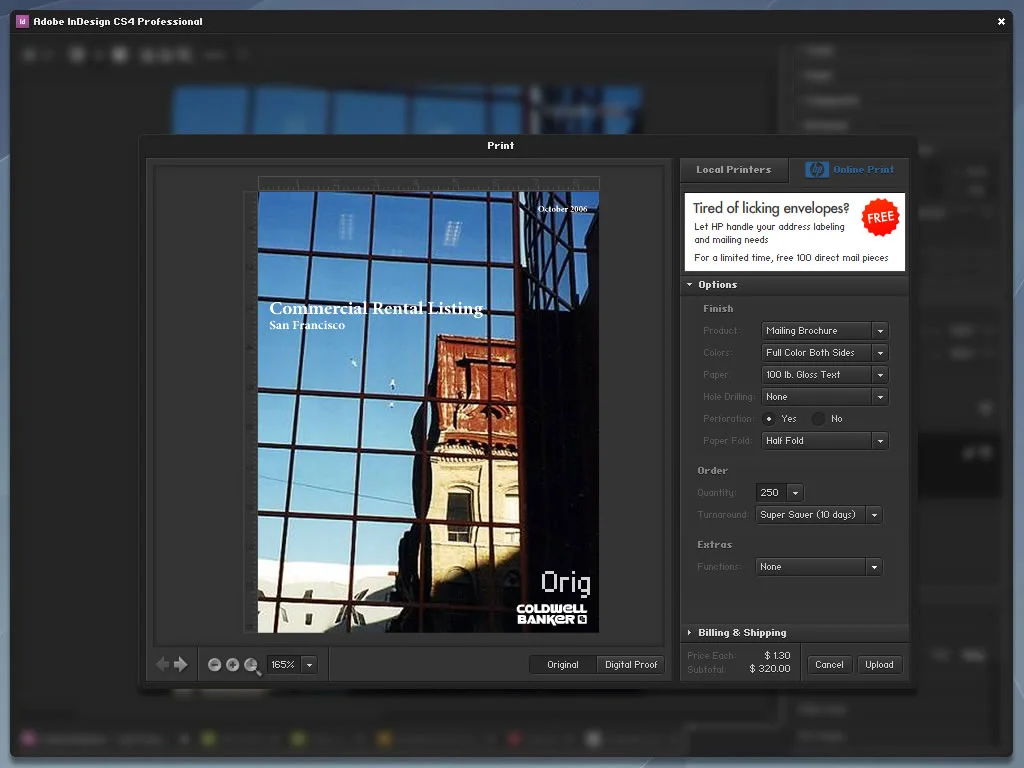Click the Finish heading
The image size is (1024, 768).
pos(718,309)
